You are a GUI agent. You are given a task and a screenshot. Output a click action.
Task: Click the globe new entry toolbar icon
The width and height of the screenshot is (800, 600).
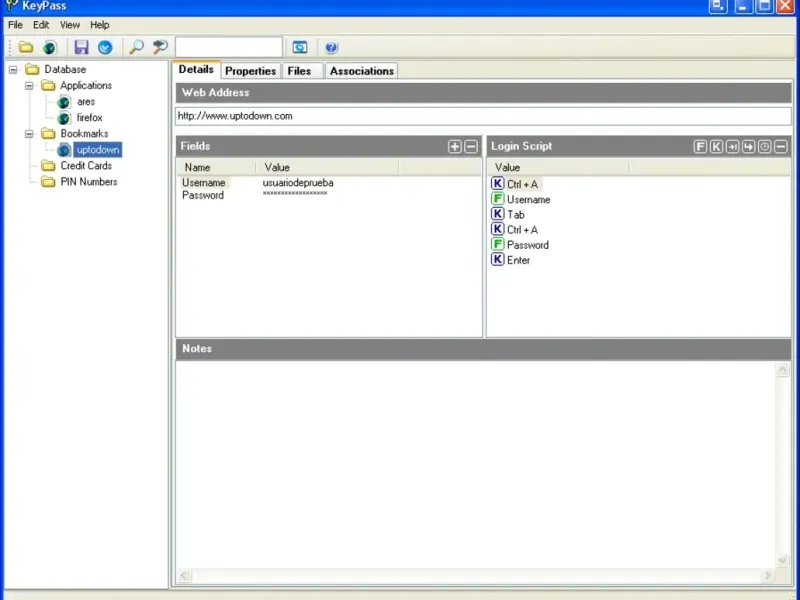pos(49,47)
